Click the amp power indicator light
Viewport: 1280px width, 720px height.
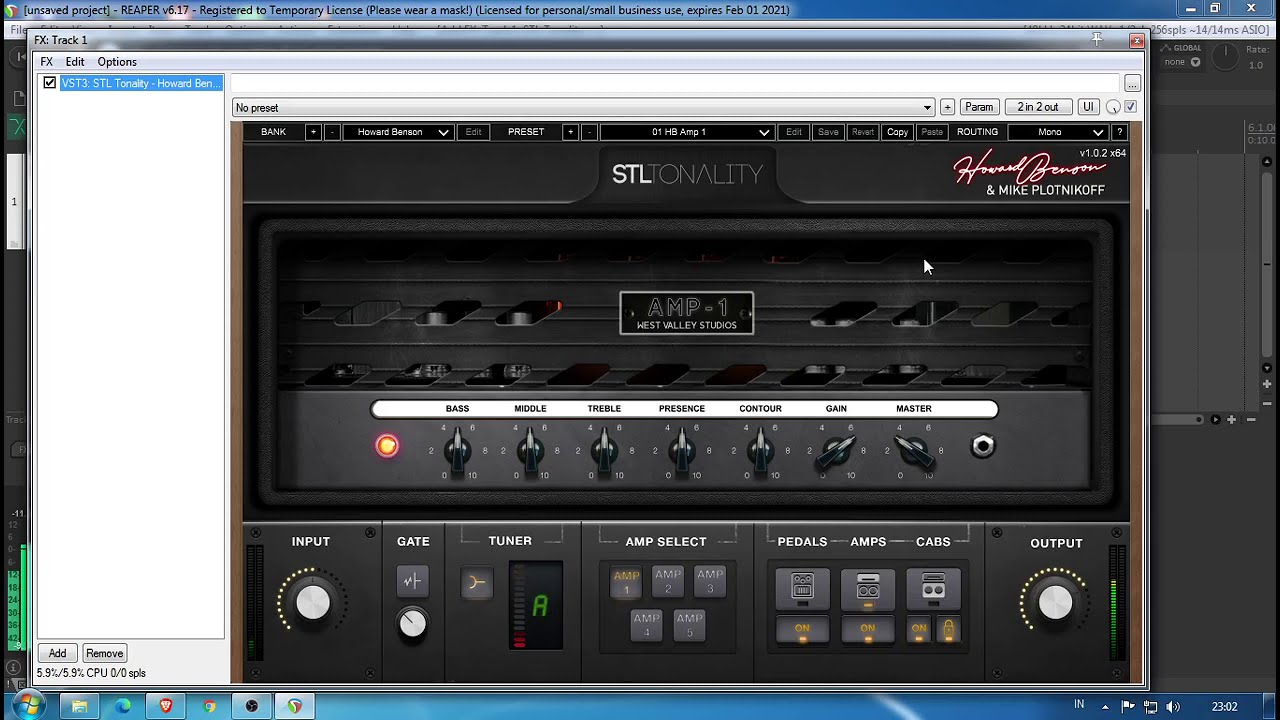387,446
